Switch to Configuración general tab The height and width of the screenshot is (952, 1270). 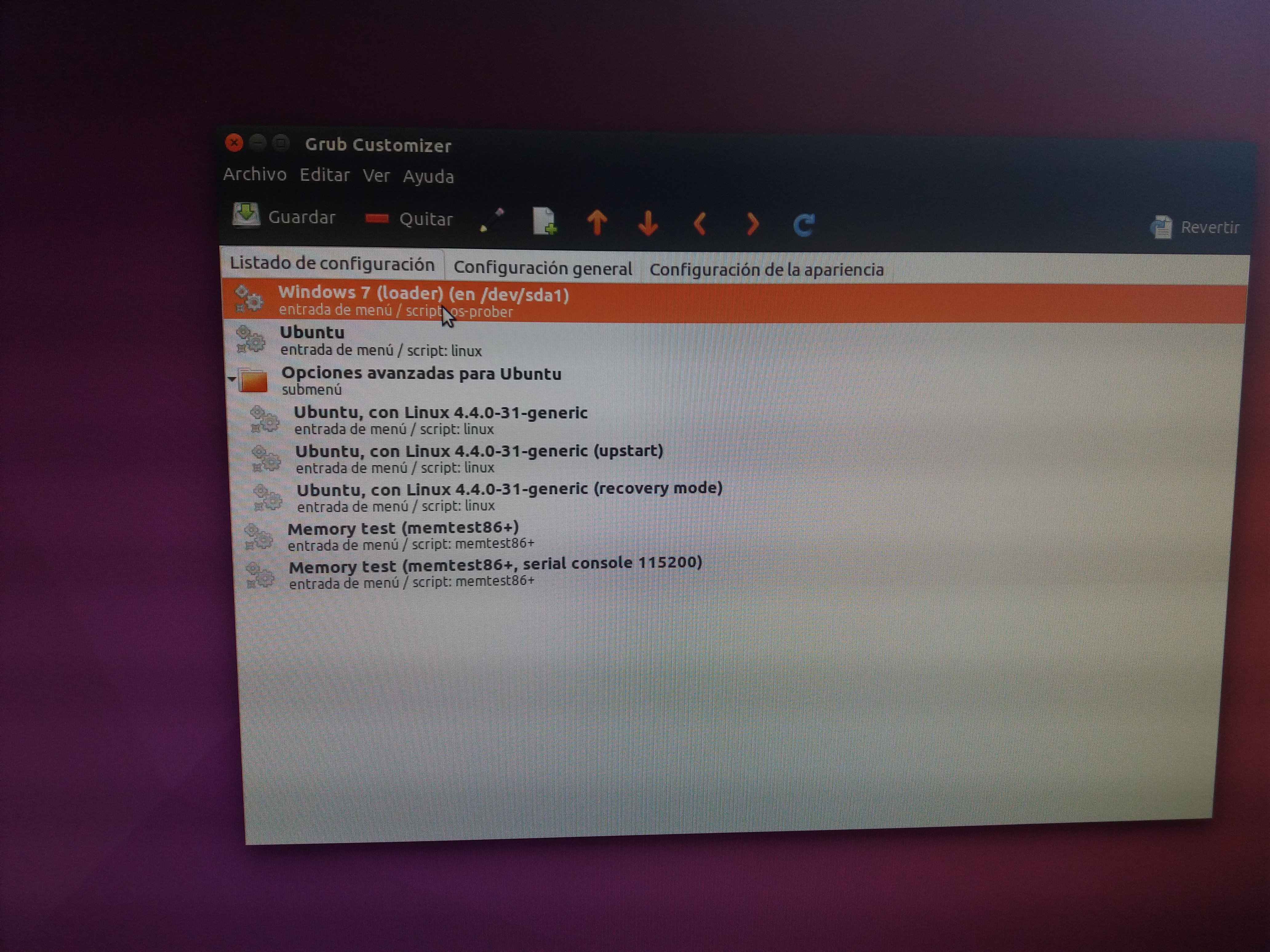coord(543,268)
